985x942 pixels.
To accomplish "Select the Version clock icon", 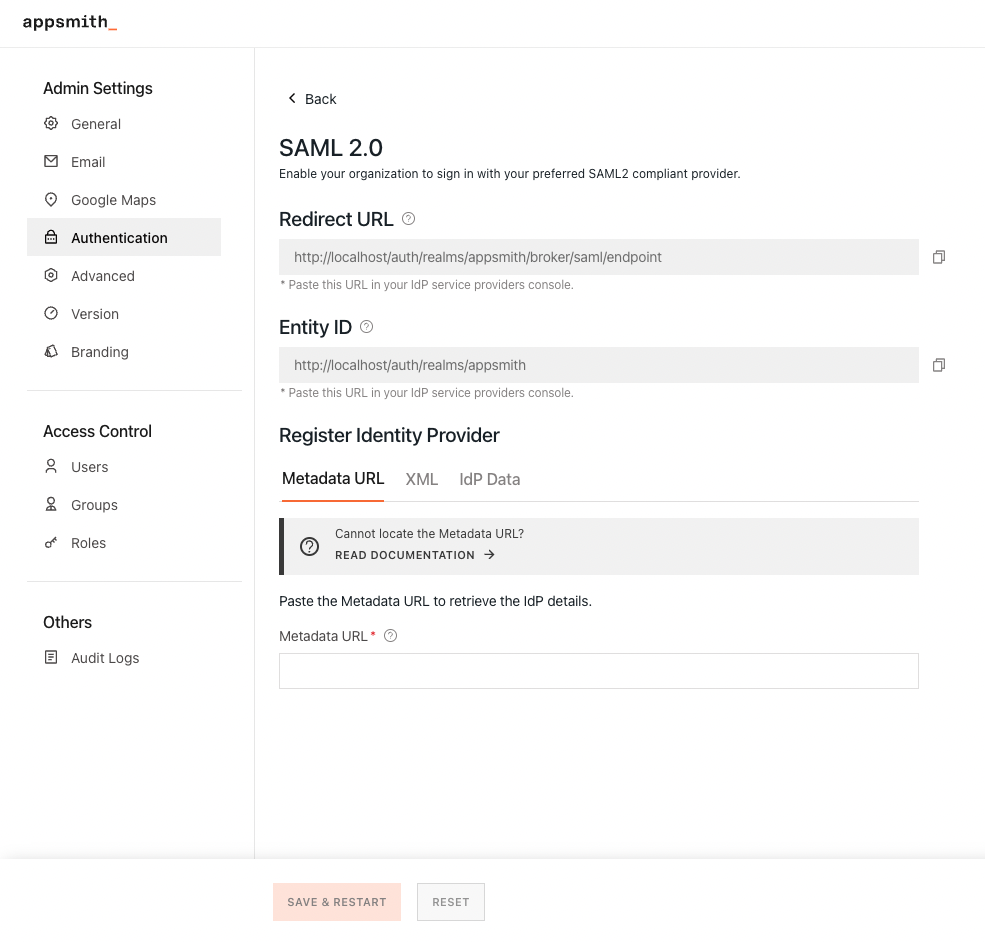I will 51,313.
